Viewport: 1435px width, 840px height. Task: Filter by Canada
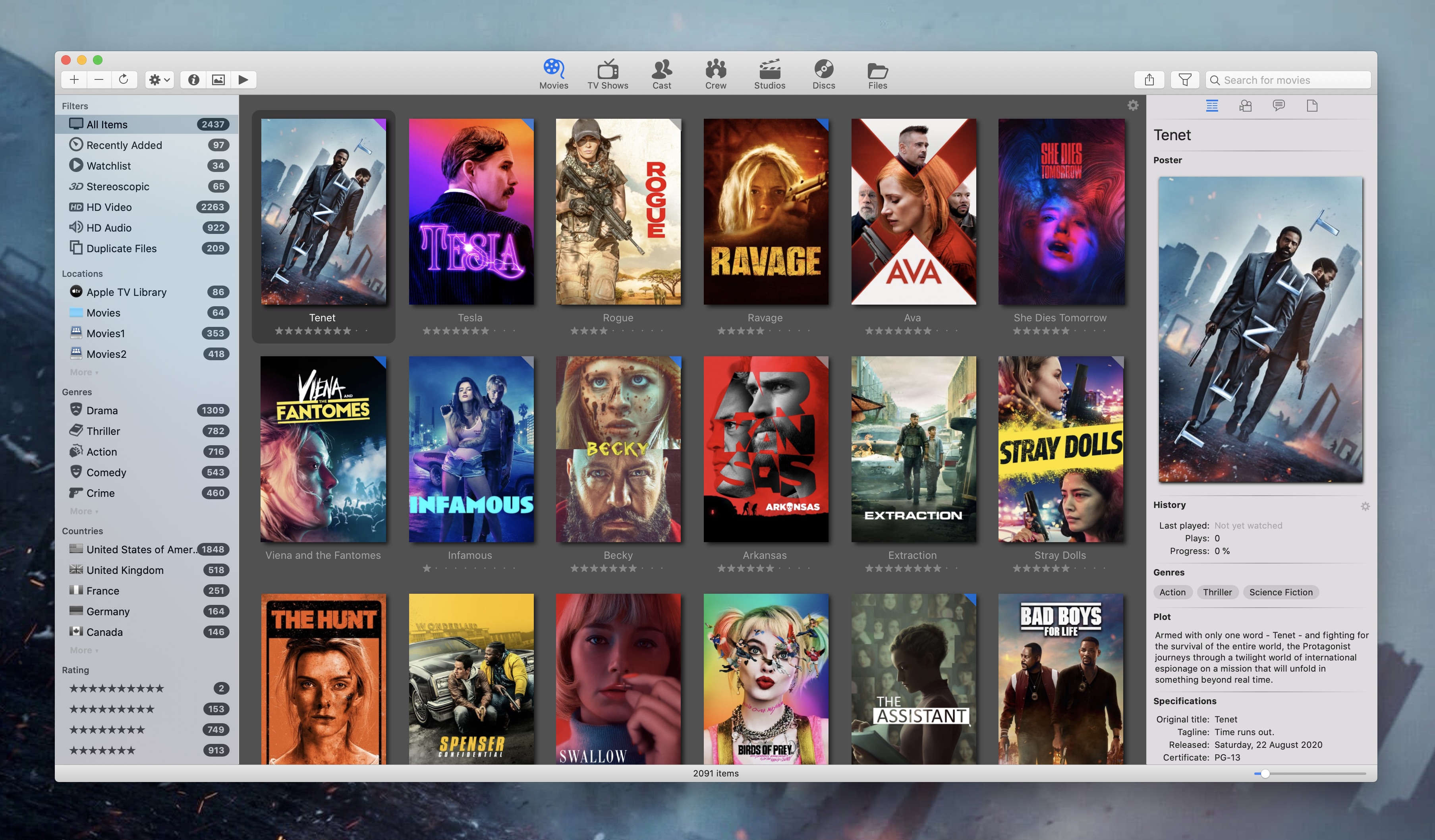[146, 631]
